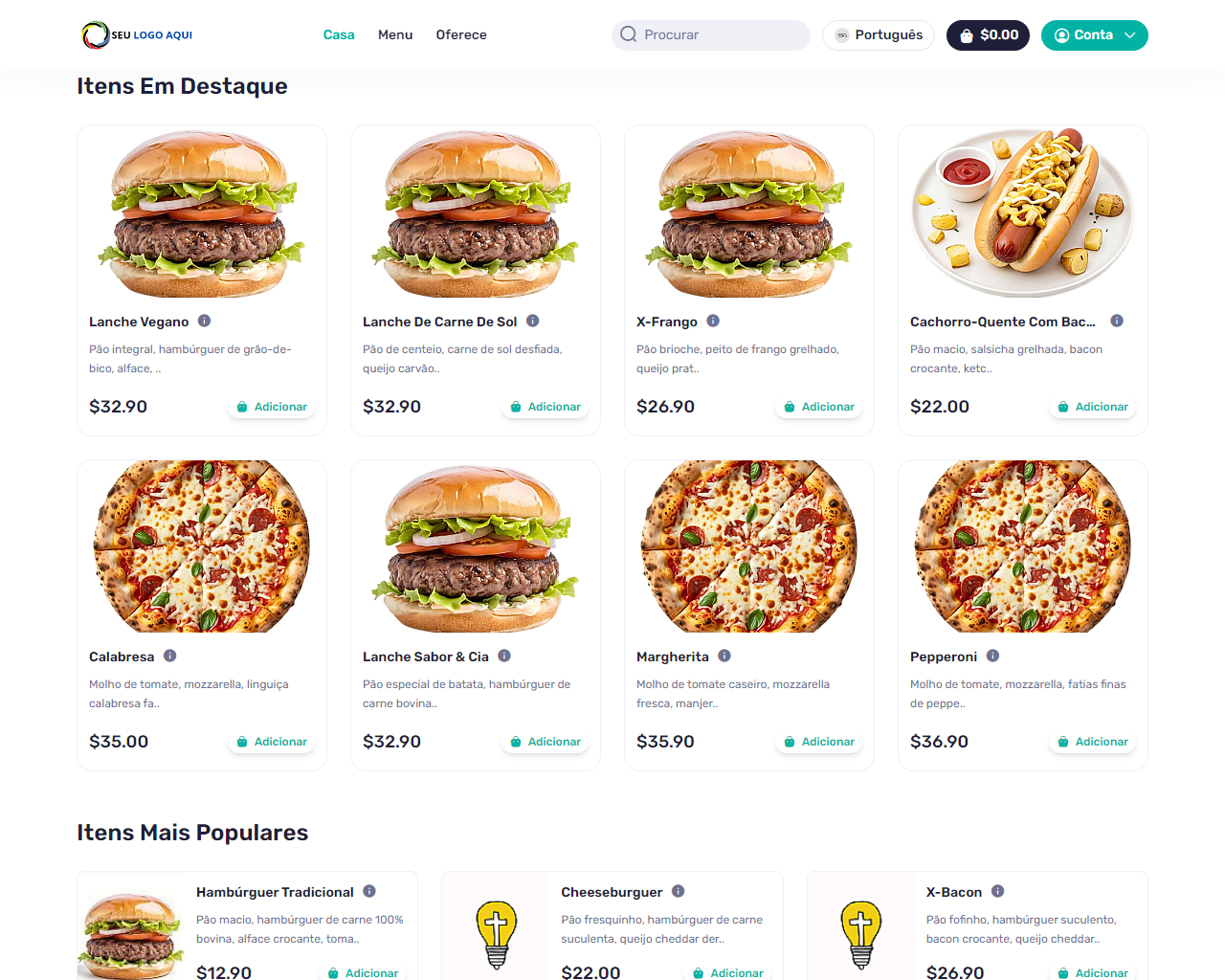The width and height of the screenshot is (1225, 980).
Task: Add Cachorro-Quente using Adicionar
Action: pos(1093,407)
